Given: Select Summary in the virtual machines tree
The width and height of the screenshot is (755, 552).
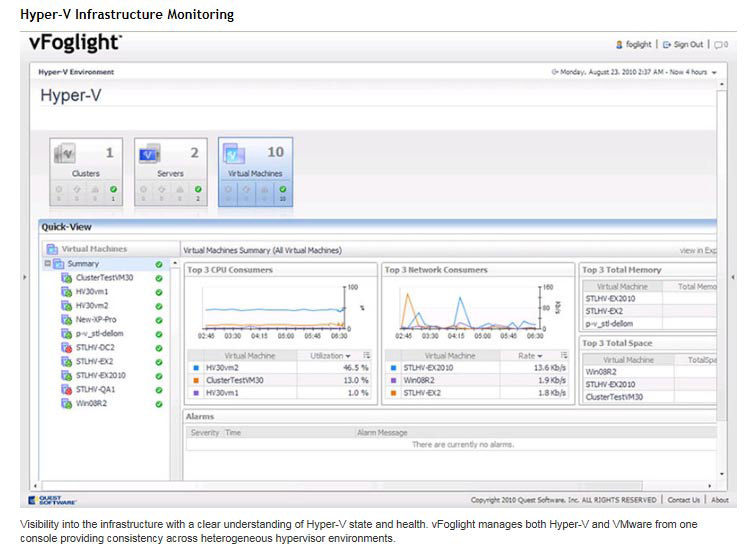Looking at the screenshot, I should click(83, 263).
